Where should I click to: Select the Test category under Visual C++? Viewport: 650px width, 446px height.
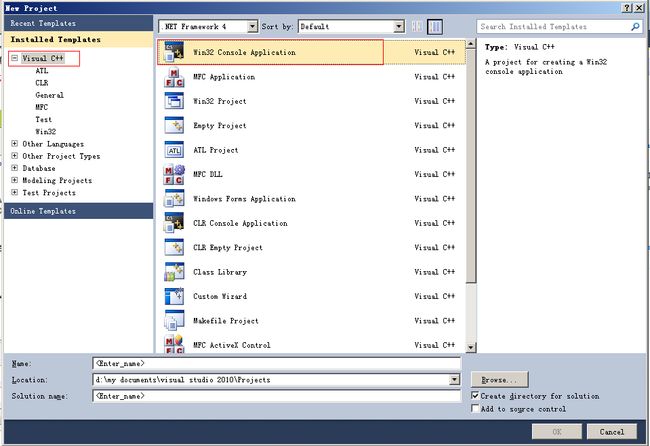tap(44, 119)
